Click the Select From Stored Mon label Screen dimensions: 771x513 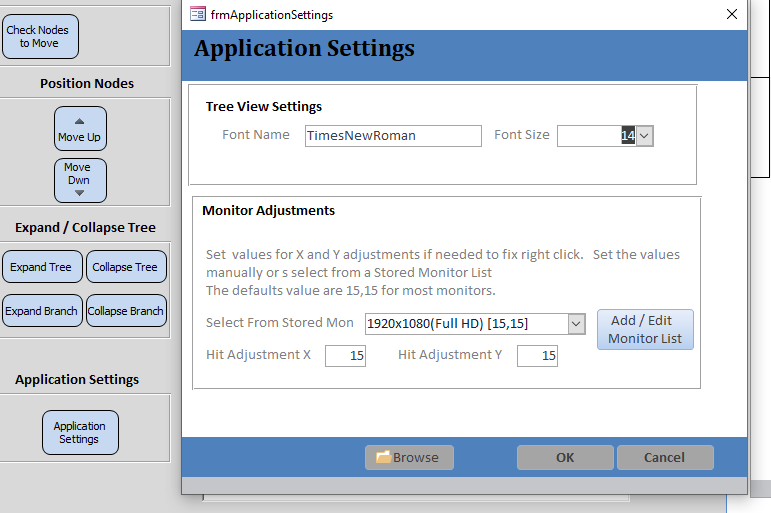279,323
